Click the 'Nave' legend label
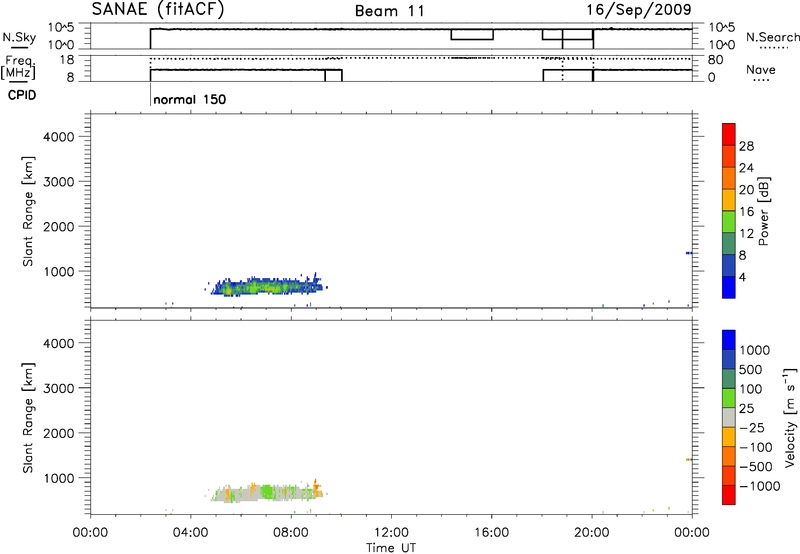The image size is (800, 554). (x=761, y=69)
